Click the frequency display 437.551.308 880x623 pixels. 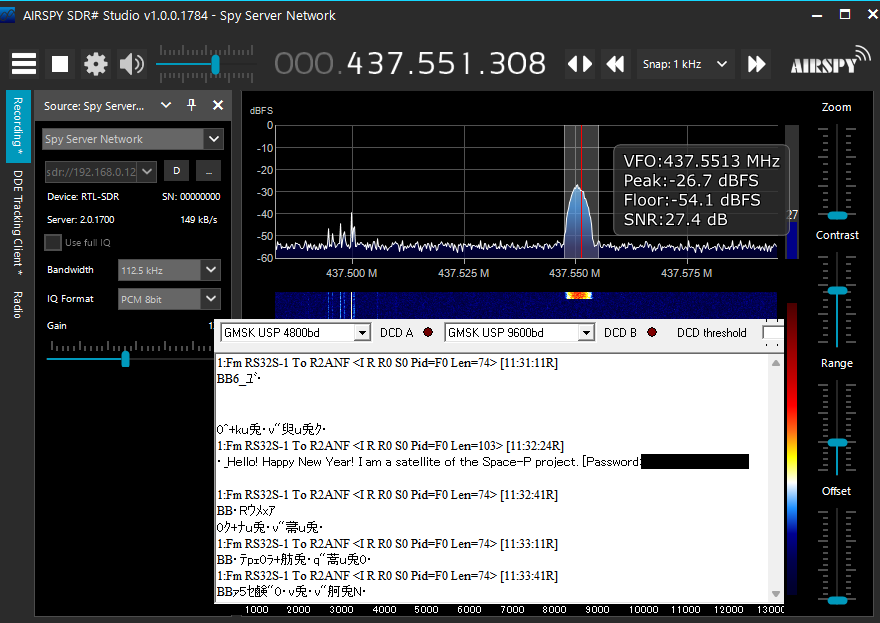coord(410,63)
